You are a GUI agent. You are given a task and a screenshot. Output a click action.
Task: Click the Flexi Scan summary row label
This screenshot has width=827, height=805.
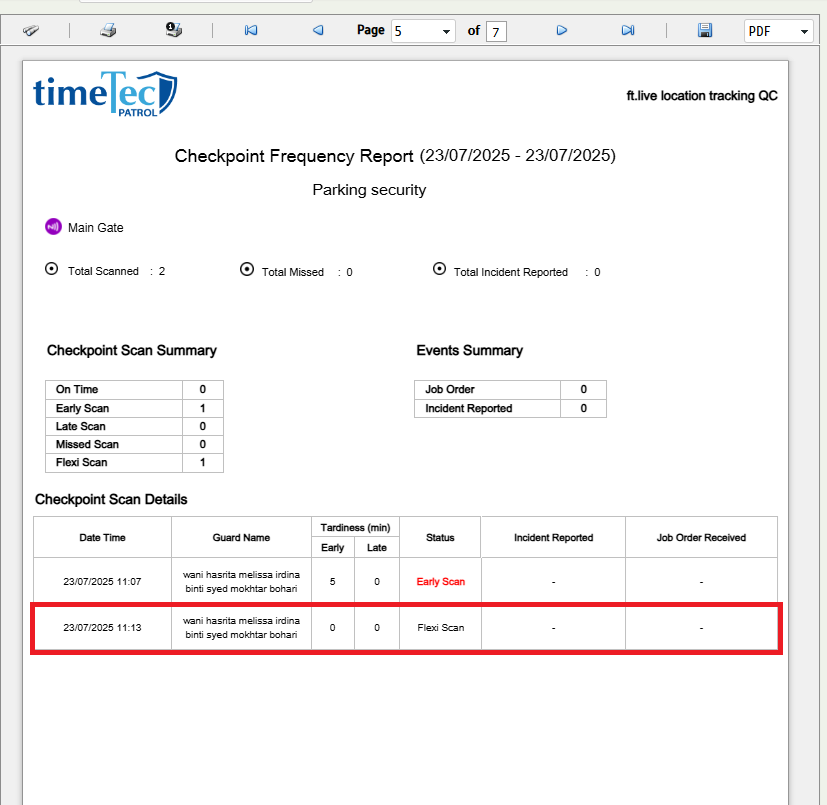click(82, 462)
